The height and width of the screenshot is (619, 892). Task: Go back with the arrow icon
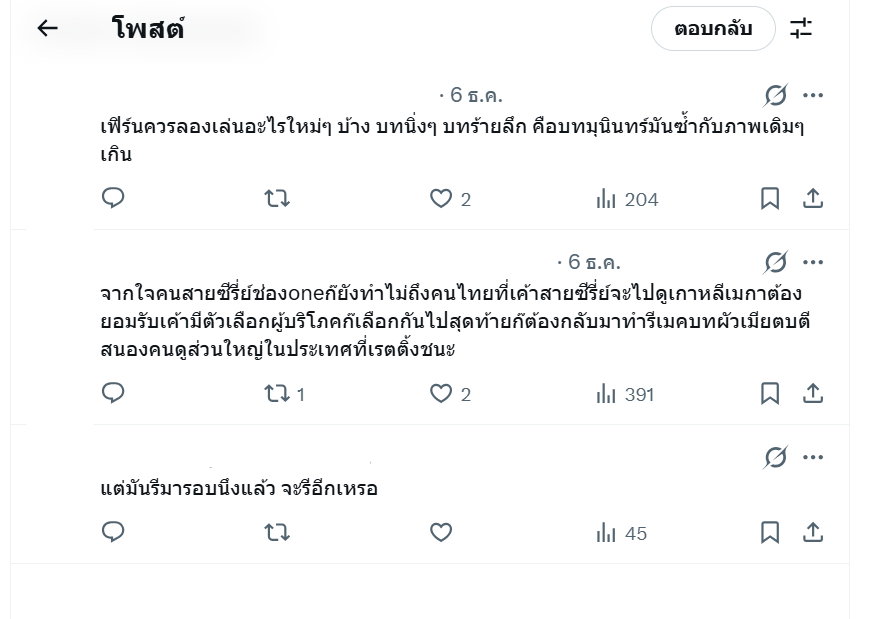click(x=47, y=29)
